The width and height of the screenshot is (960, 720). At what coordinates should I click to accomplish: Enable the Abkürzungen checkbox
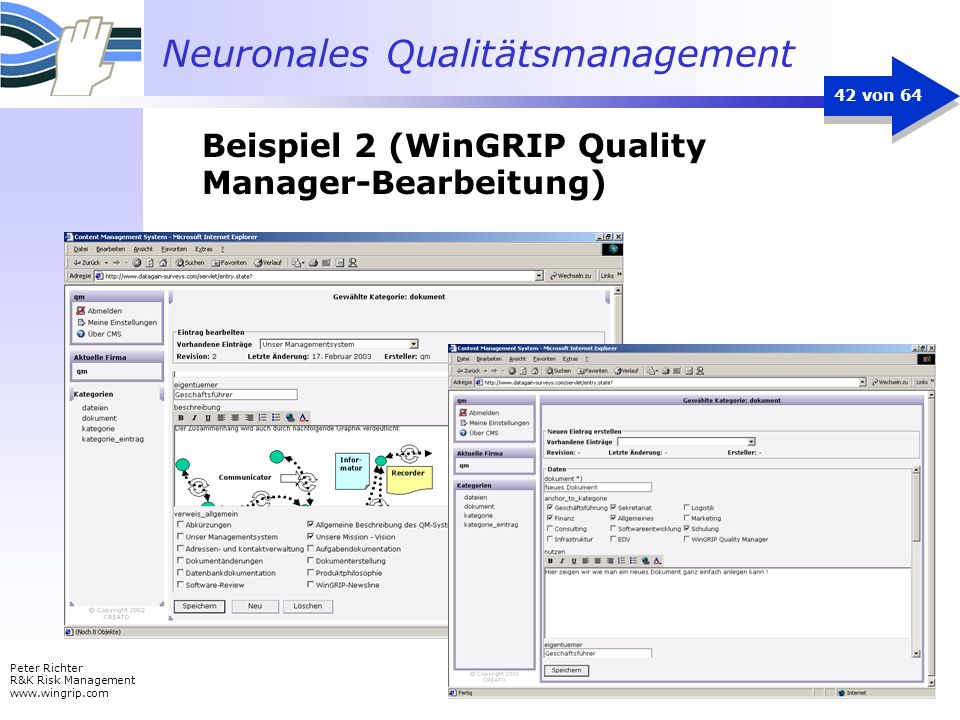click(x=180, y=525)
